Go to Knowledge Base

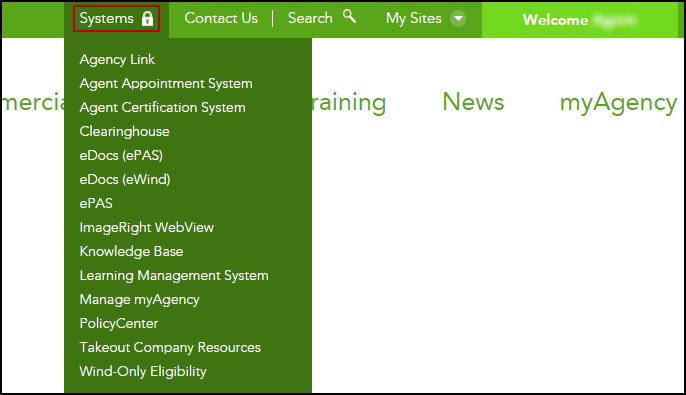[131, 252]
